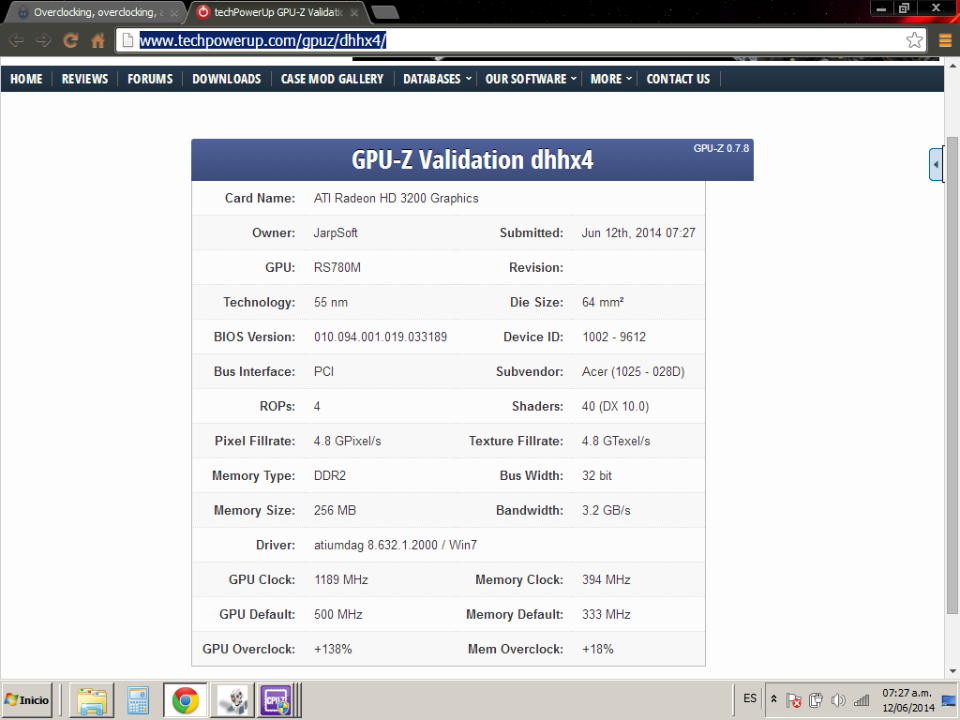Navigate to DOWNLOADS
Screen dimensions: 960x720
coord(227,79)
